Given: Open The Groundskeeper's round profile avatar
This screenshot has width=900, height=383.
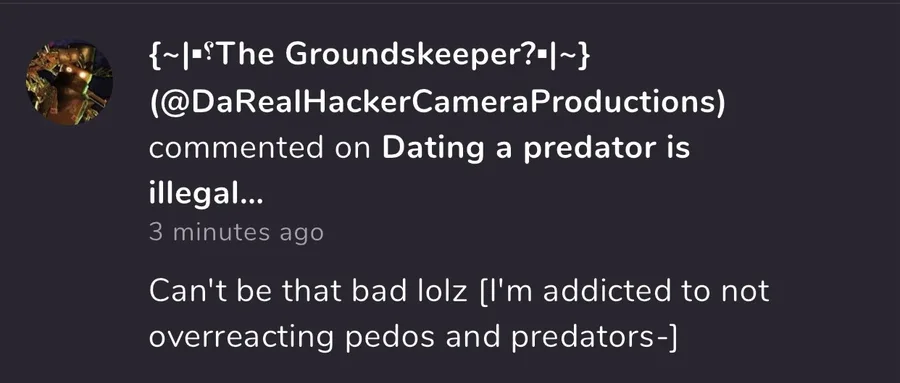Looking at the screenshot, I should (69, 83).
